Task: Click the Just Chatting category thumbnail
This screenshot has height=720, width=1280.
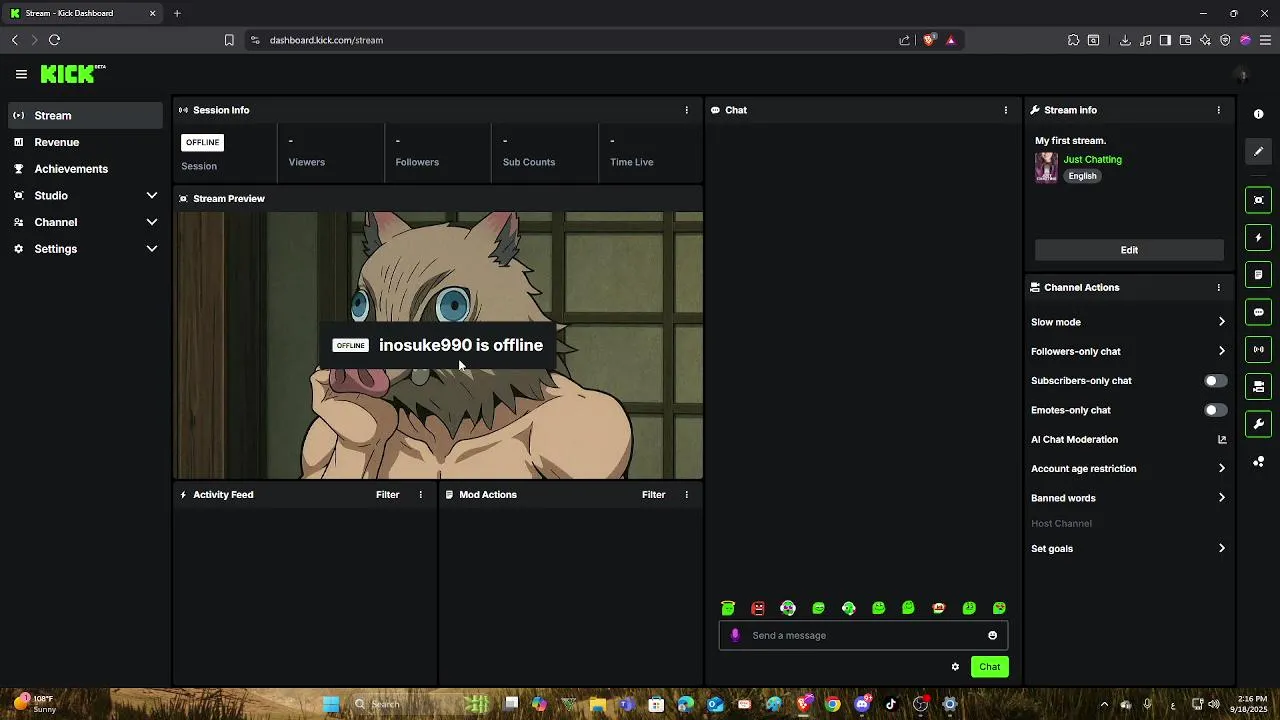Action: point(1046,167)
